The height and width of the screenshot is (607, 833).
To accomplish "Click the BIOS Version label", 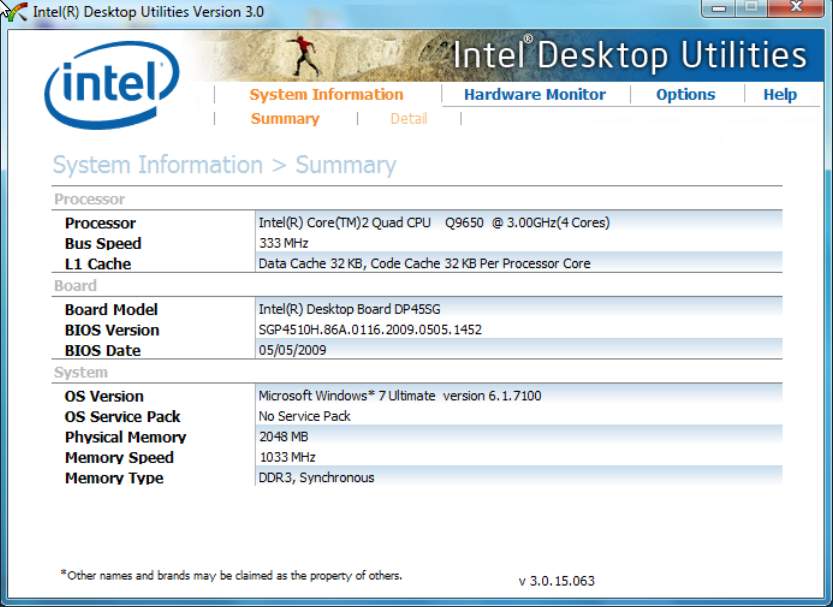I will pos(112,330).
